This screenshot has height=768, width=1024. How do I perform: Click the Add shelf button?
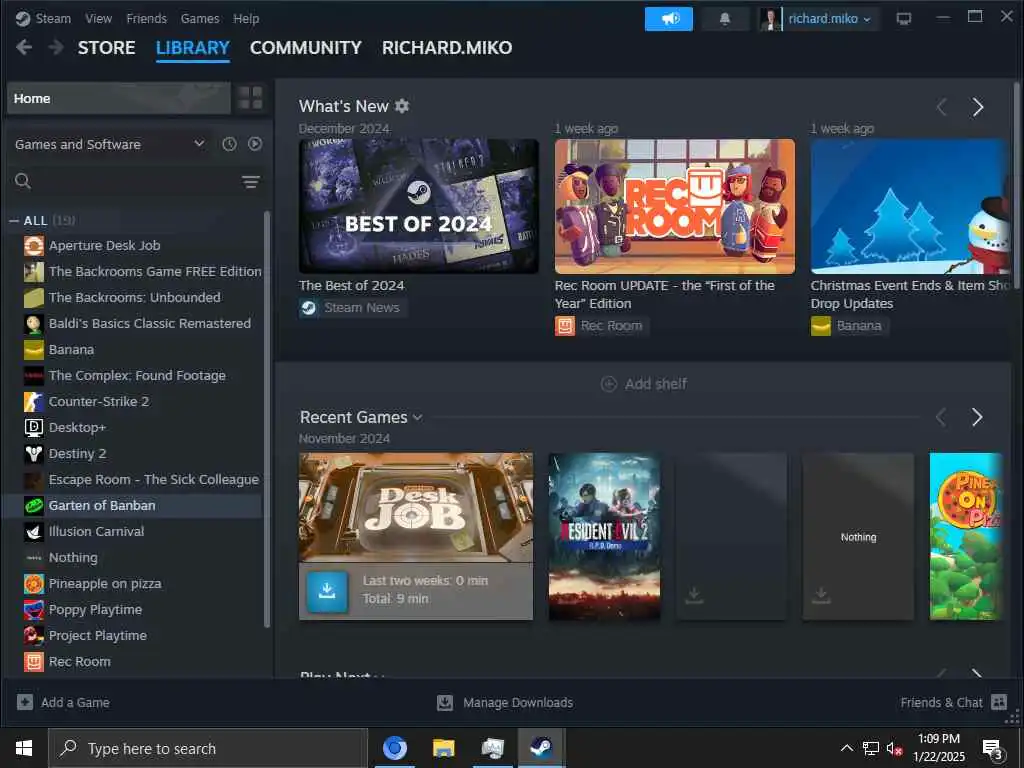(x=643, y=383)
